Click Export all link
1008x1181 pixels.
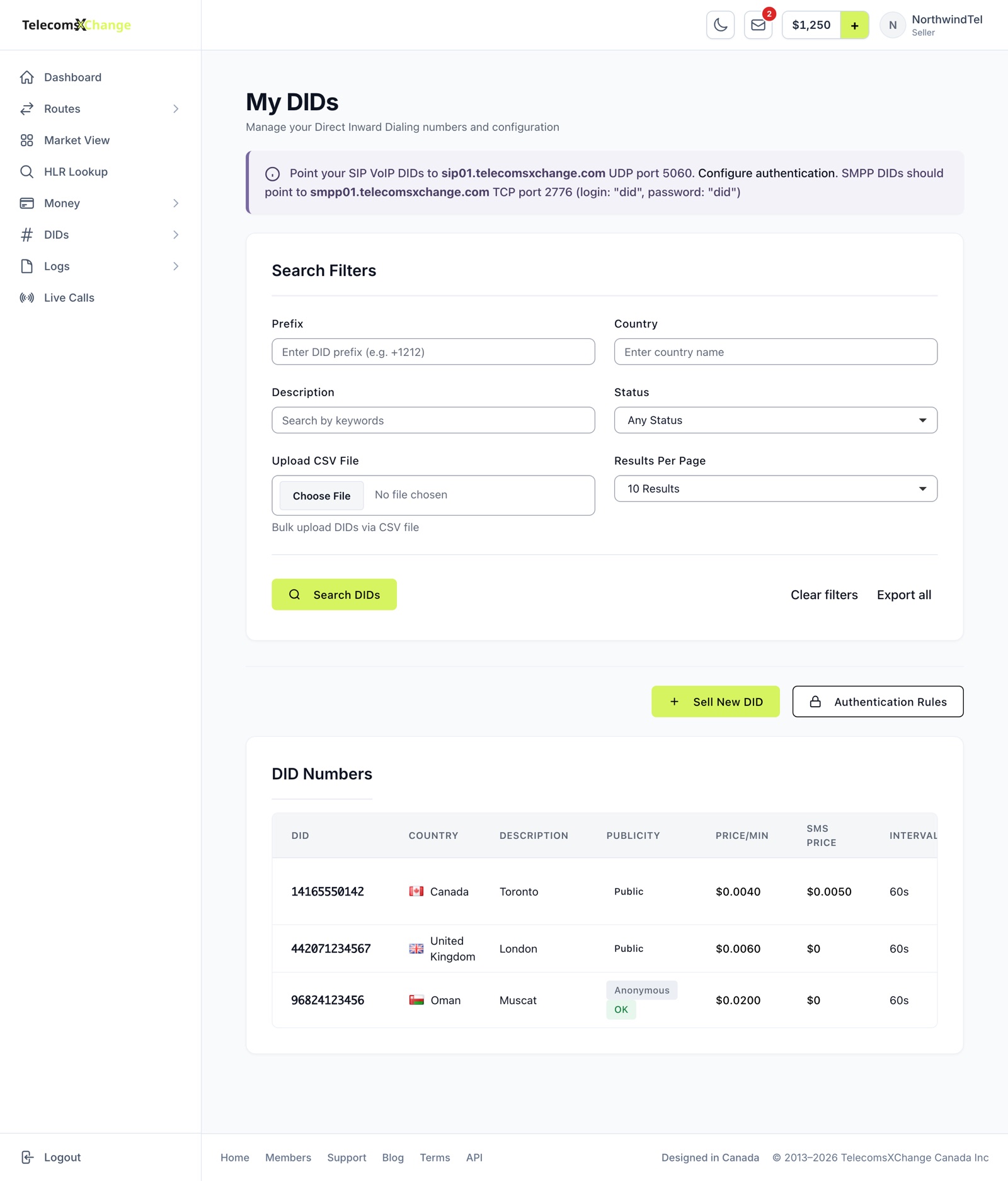coord(903,595)
